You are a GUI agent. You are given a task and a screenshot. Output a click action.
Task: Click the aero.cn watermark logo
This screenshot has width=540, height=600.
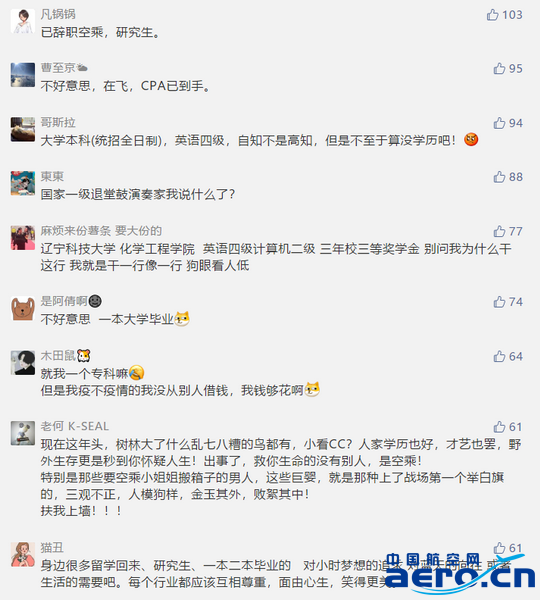click(460, 572)
